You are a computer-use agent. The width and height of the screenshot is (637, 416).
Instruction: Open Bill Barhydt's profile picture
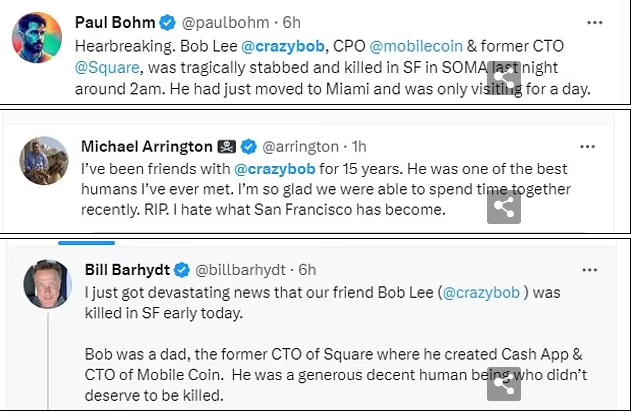(47, 285)
